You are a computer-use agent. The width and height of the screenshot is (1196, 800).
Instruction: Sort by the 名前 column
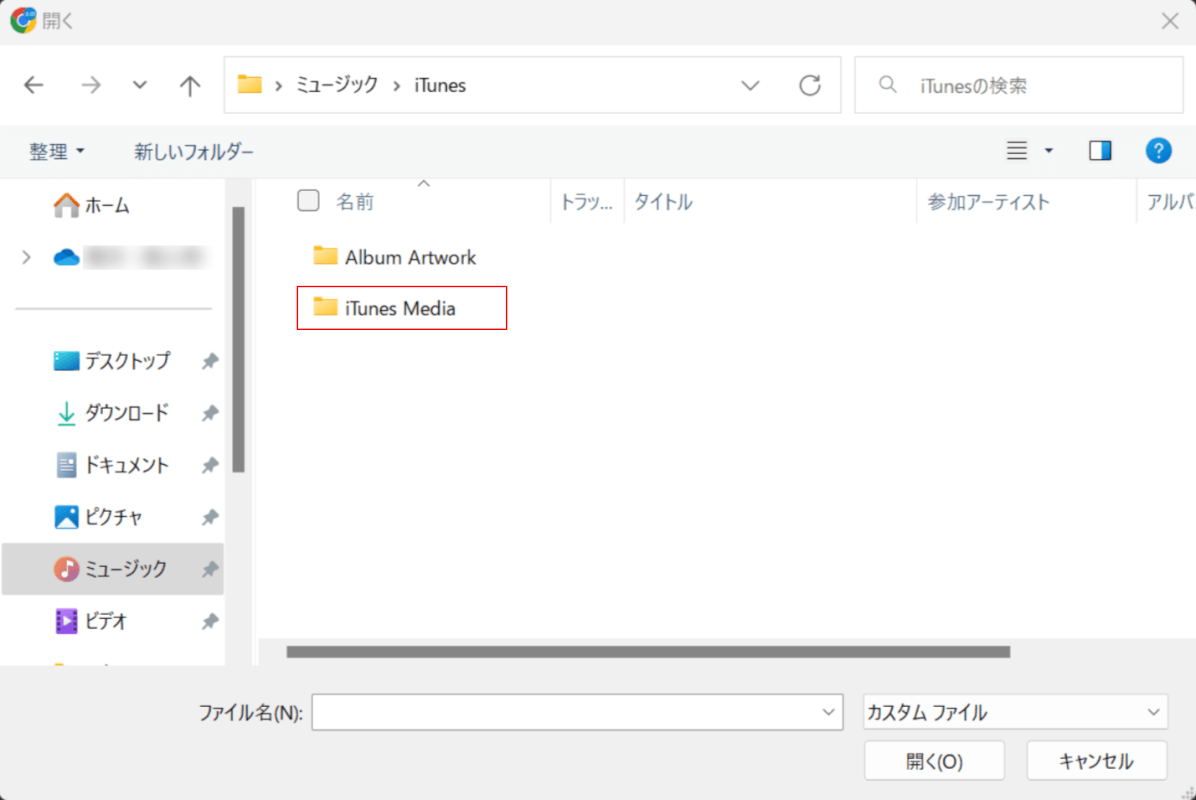point(355,201)
